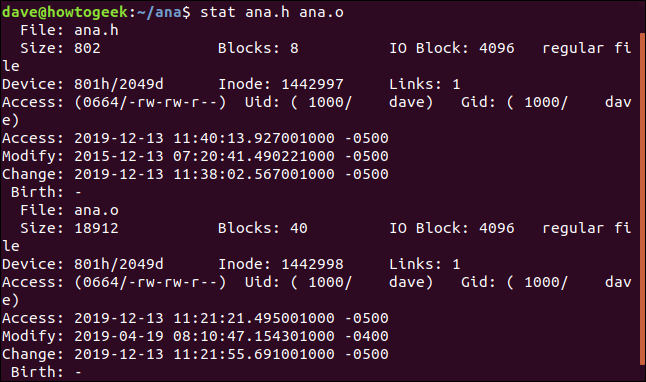Viewport: 646px width, 382px height.
Task: Click the first (0664/-rw-rw-r--) permissions text
Action: pos(150,102)
